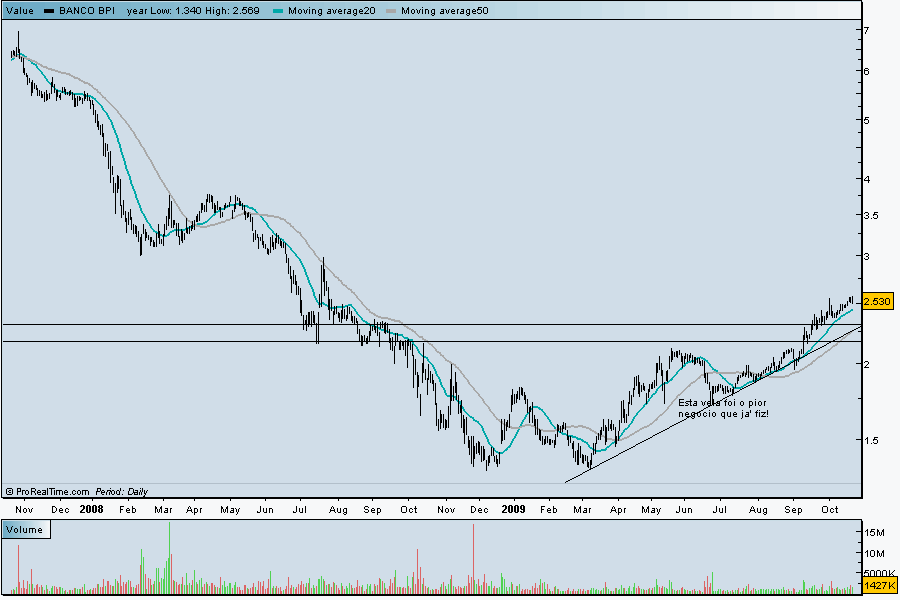This screenshot has width=900, height=600.
Task: Click the yellow 2.530 current price tag
Action: pyautogui.click(x=878, y=301)
